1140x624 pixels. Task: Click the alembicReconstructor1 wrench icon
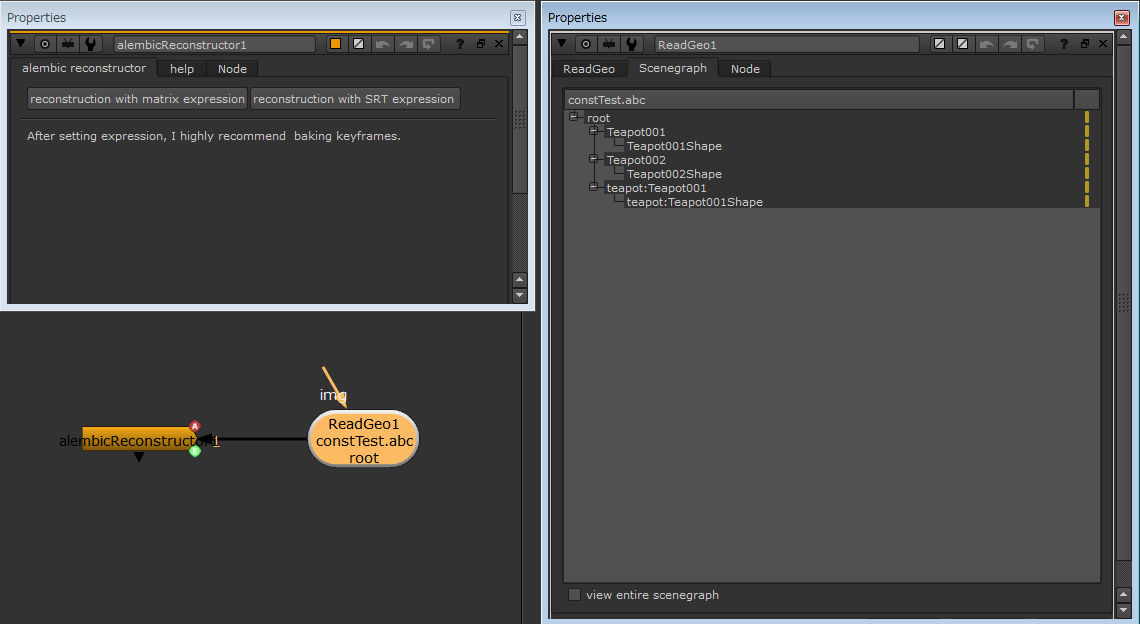click(x=91, y=44)
